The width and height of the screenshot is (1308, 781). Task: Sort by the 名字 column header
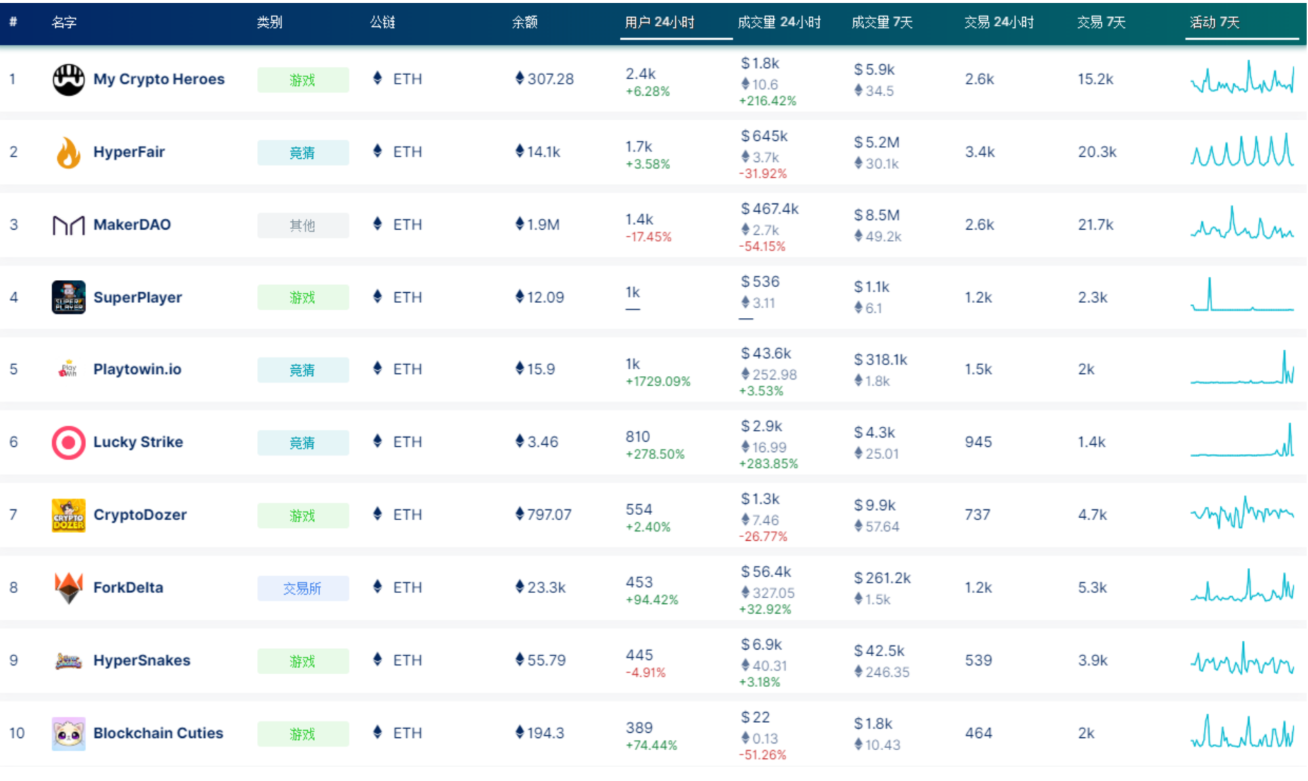pos(65,22)
